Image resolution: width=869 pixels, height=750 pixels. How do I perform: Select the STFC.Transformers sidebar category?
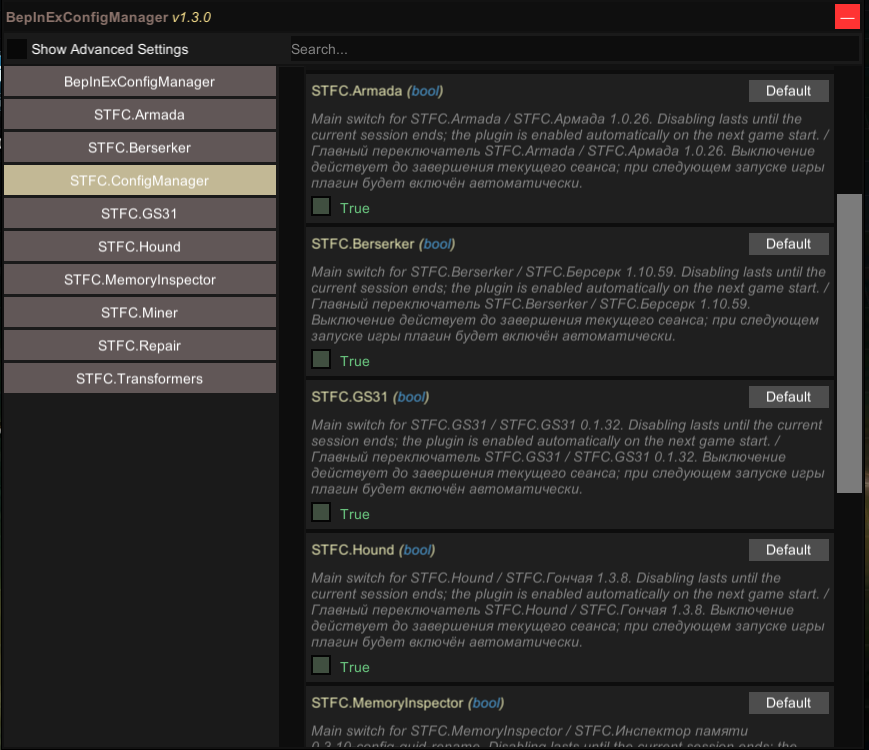pyautogui.click(x=140, y=379)
